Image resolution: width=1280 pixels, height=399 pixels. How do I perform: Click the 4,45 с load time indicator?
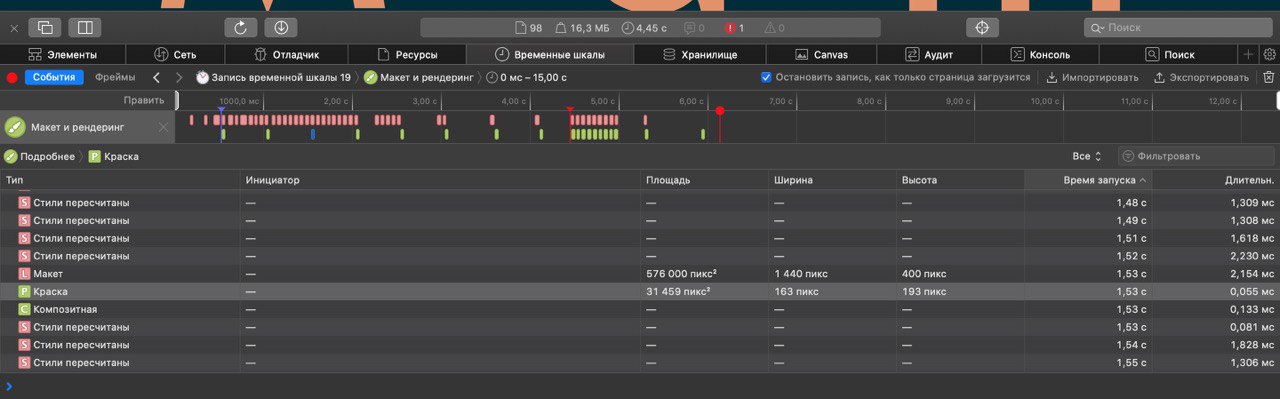point(643,28)
